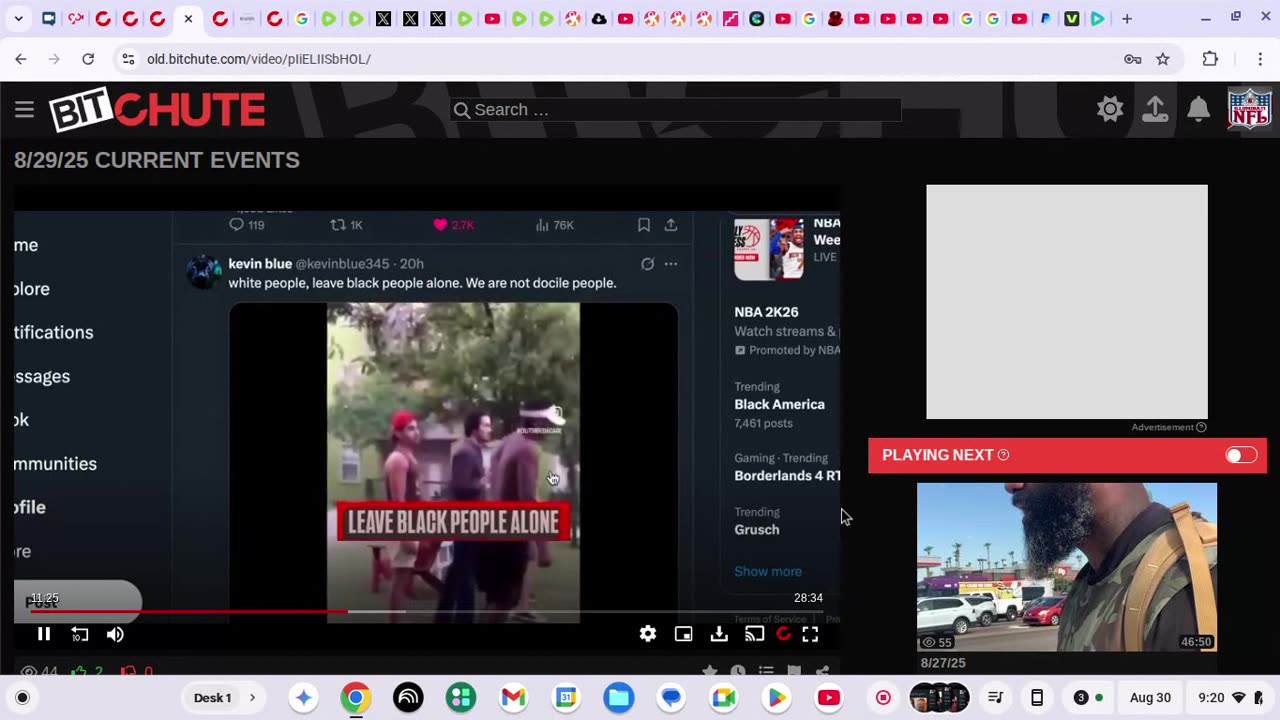1280x720 pixels.
Task: Go back in Chrome
Action: [21, 59]
